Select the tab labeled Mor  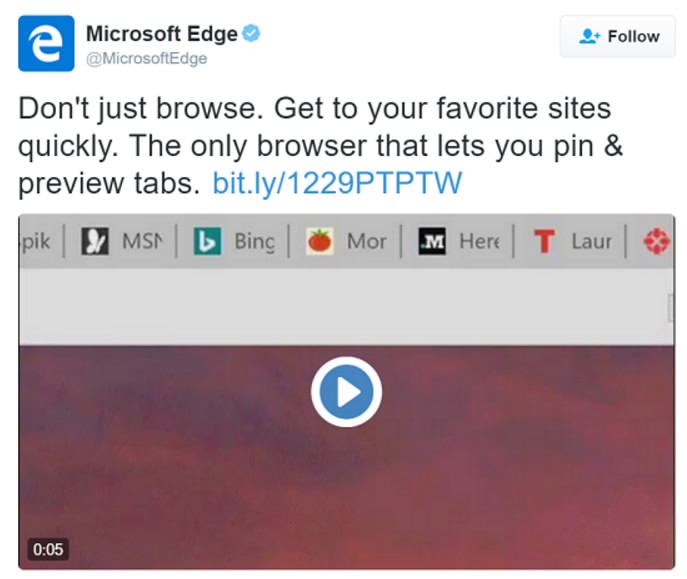tap(366, 242)
